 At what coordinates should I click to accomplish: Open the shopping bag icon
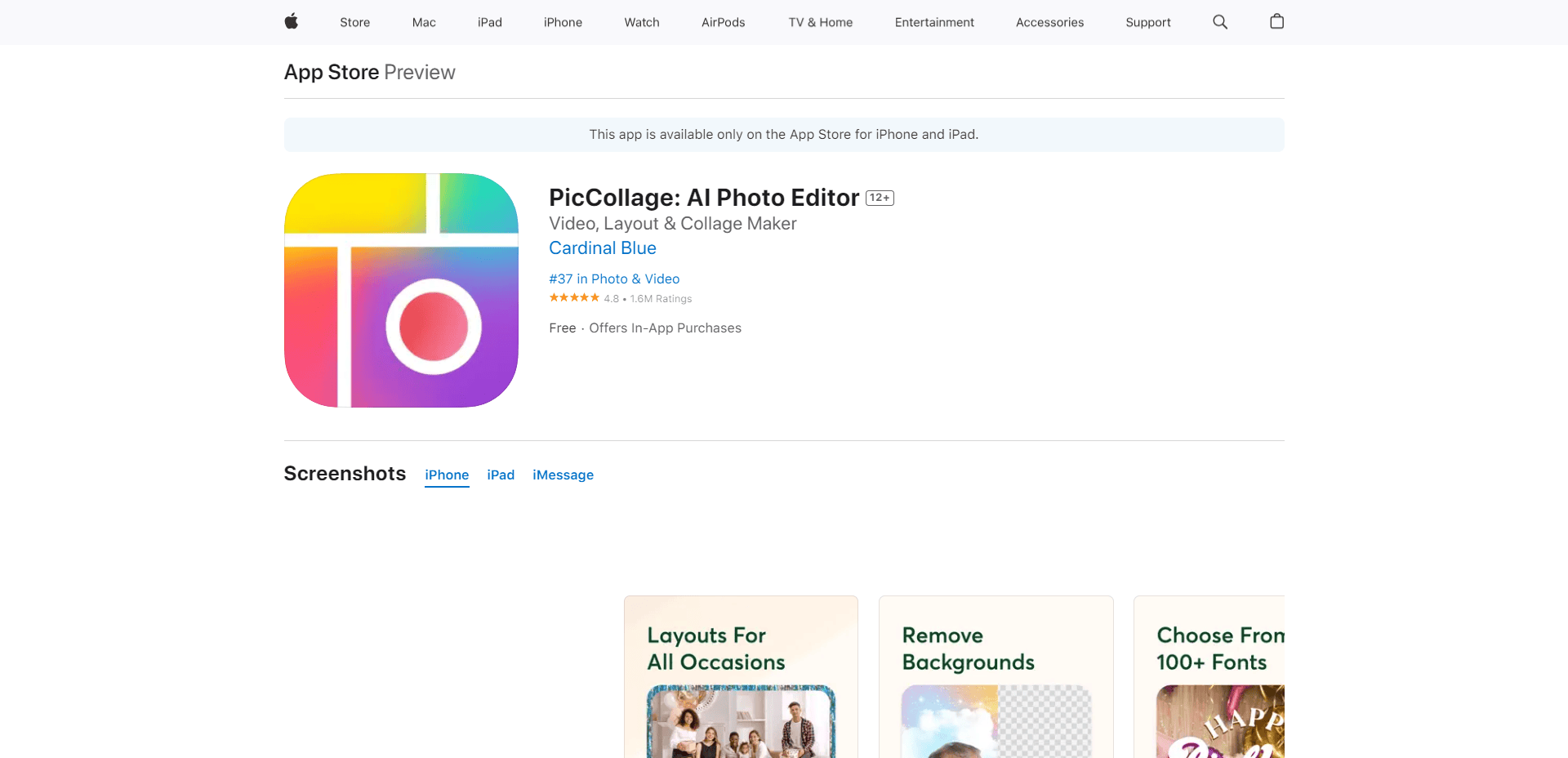(x=1277, y=22)
